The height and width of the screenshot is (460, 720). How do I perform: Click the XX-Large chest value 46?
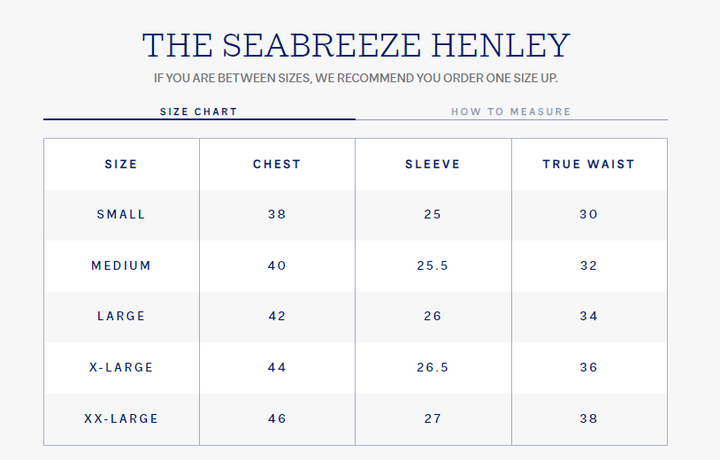277,418
